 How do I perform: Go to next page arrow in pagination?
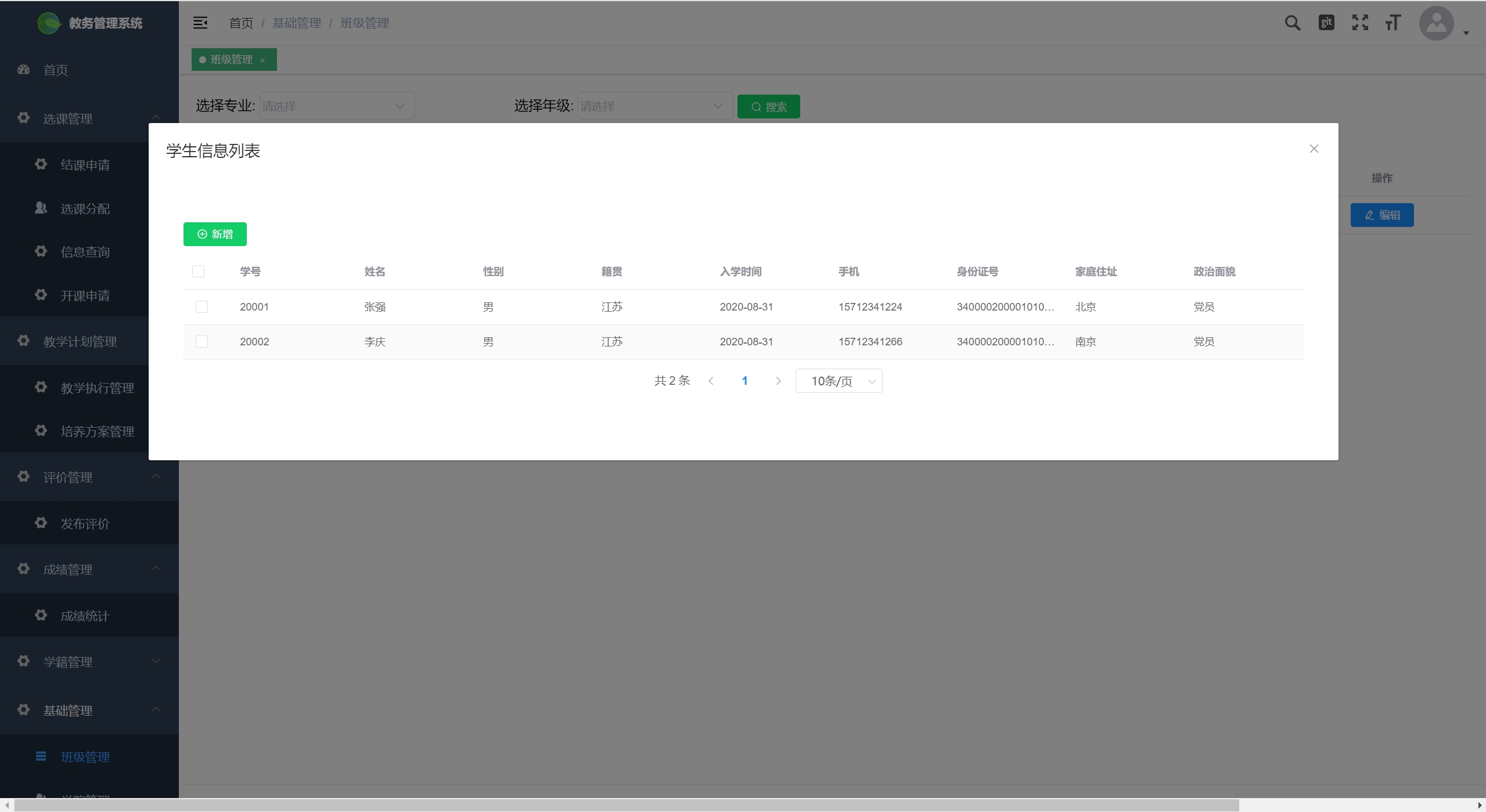click(x=778, y=381)
